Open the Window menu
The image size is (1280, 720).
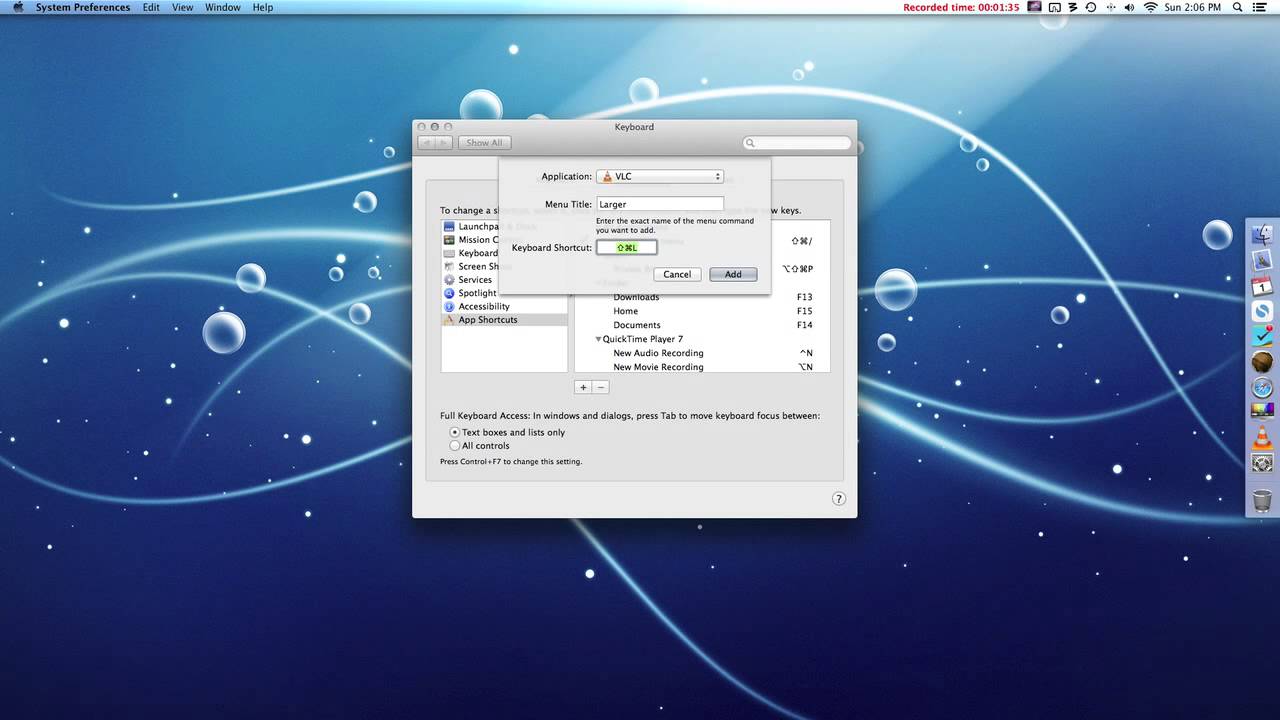223,7
